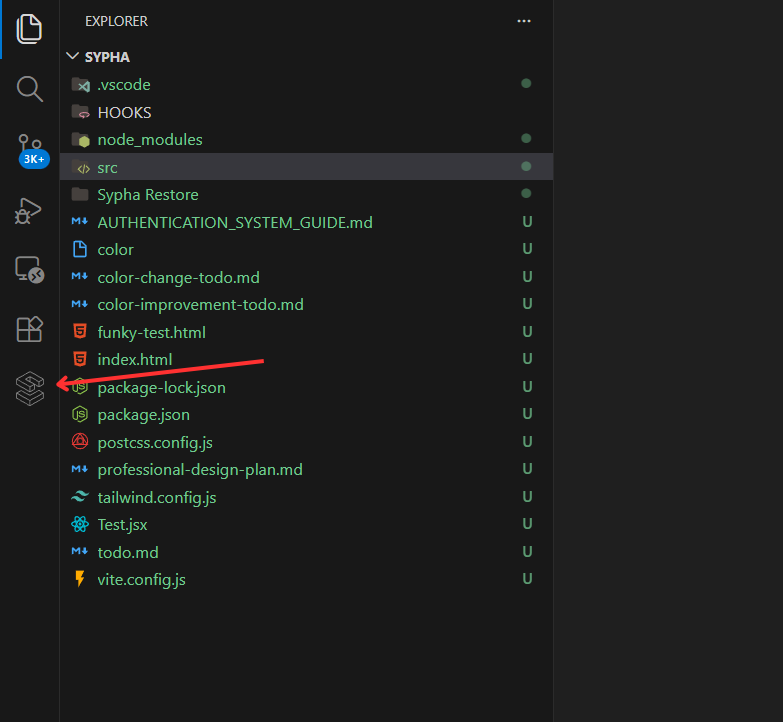Click the Tailwind icon beside tailwind.config.js
Viewport: 783px width, 722px height.
click(80, 496)
